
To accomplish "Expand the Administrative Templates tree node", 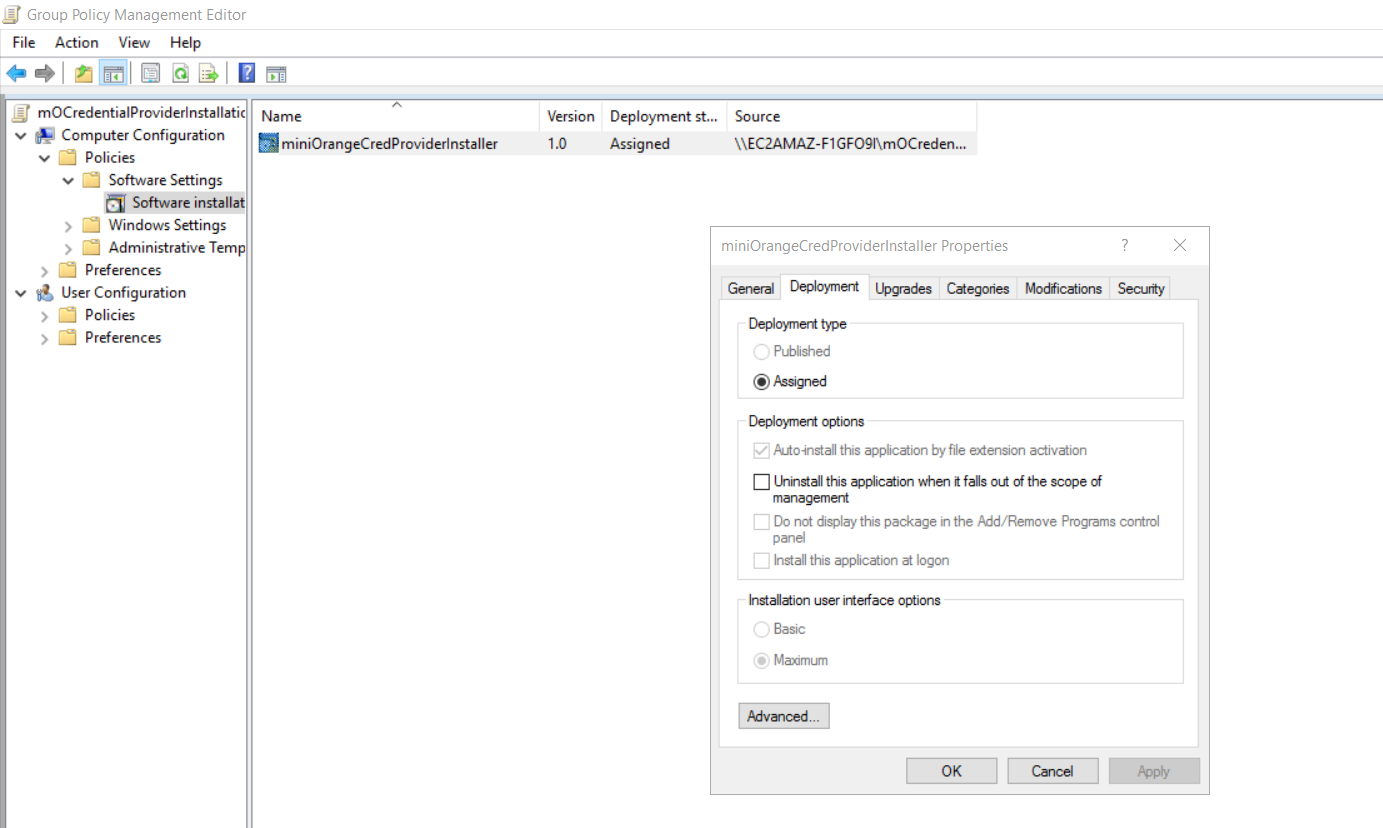I will point(69,248).
